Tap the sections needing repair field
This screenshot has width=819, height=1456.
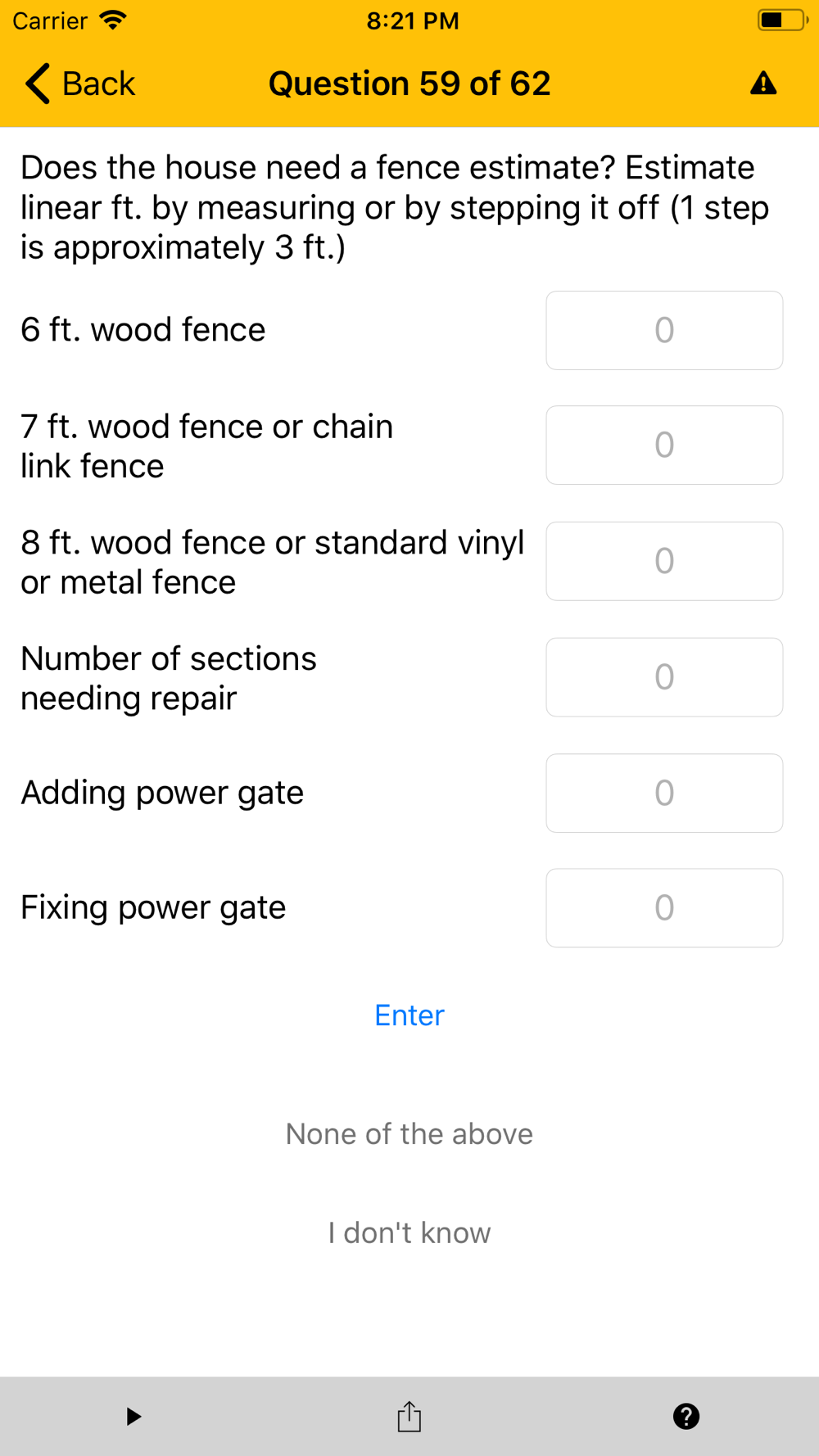click(664, 677)
